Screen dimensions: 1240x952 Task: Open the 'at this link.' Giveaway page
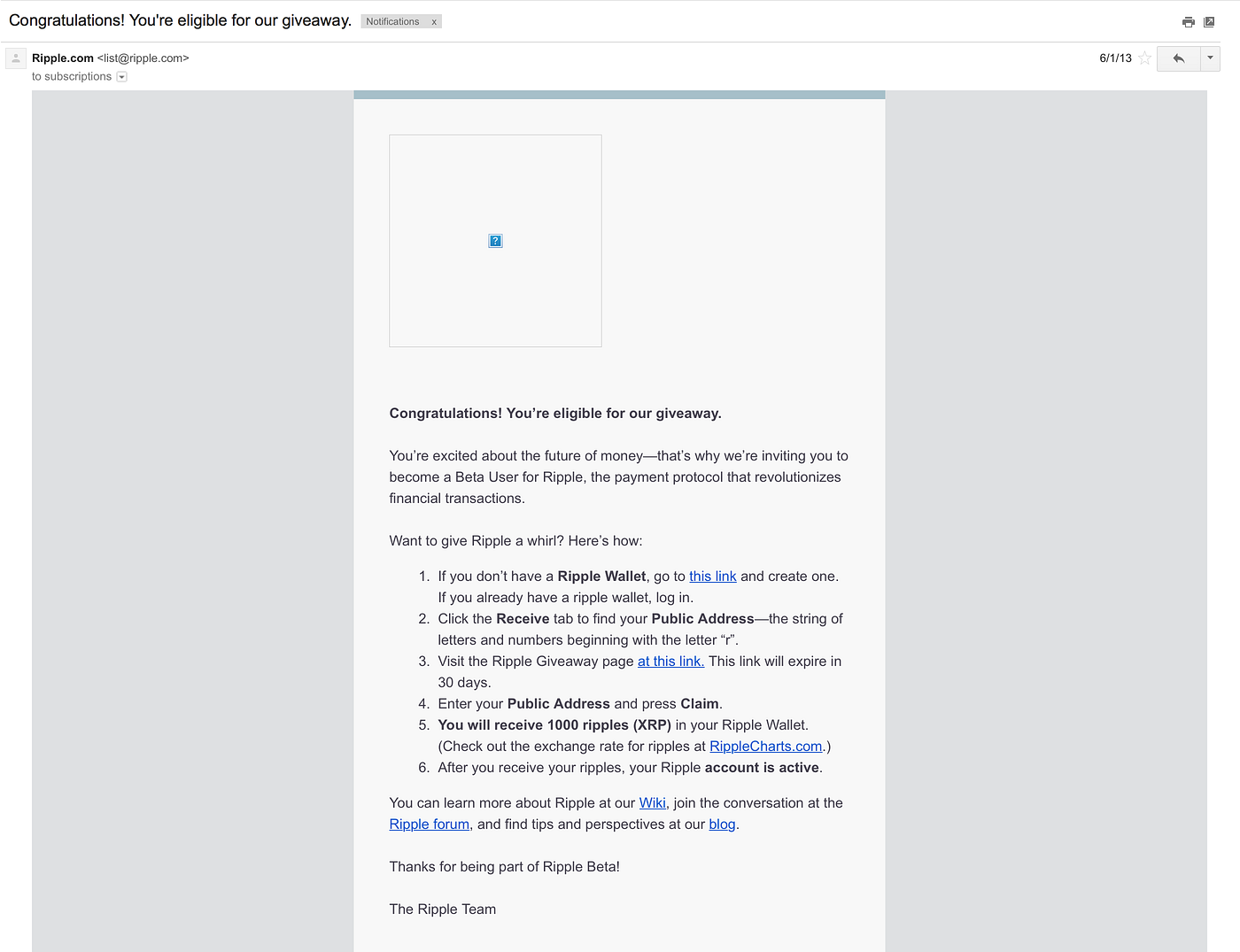(670, 662)
